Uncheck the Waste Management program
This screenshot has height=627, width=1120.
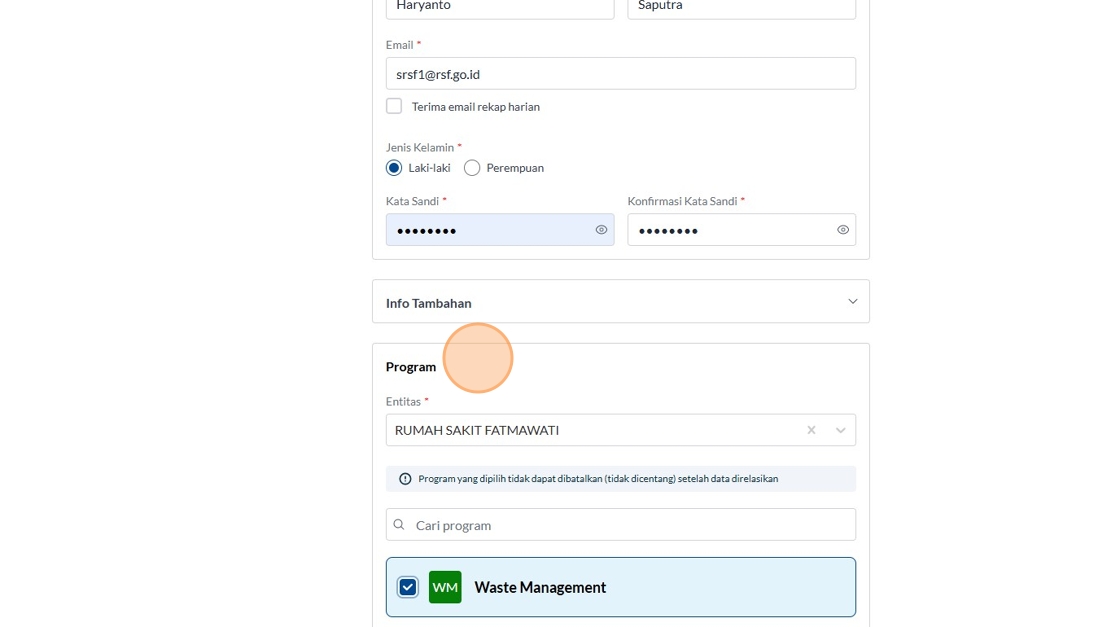click(408, 587)
